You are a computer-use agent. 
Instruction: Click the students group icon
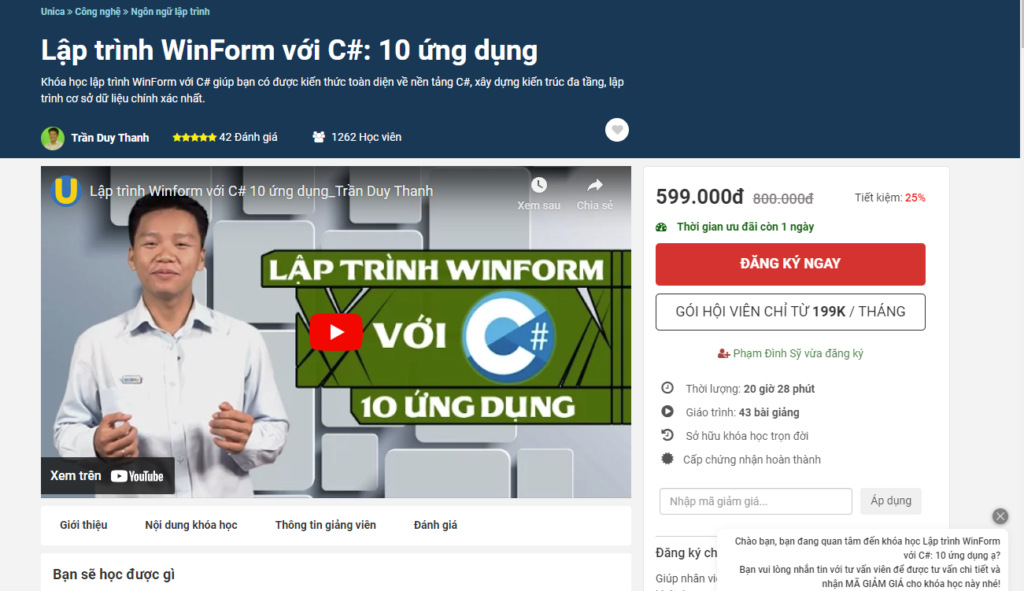(x=318, y=137)
